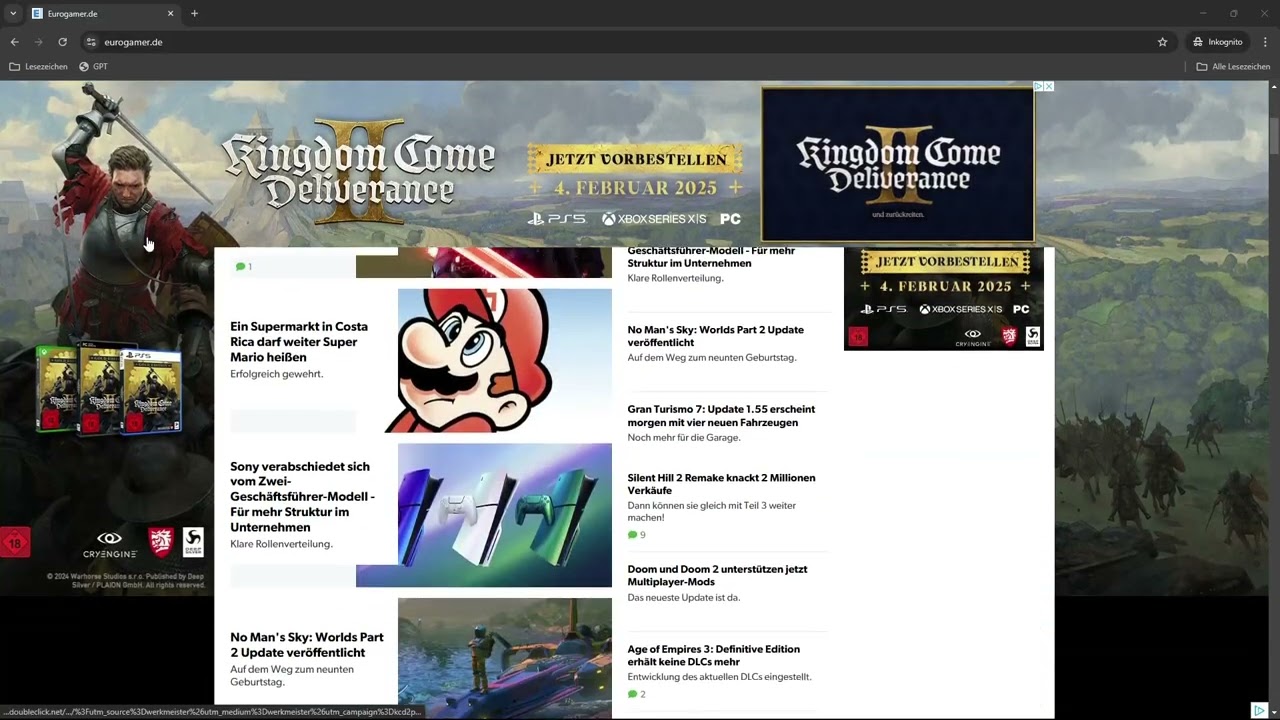Click 'Noch mehr für die Garage.' text

coord(684,437)
